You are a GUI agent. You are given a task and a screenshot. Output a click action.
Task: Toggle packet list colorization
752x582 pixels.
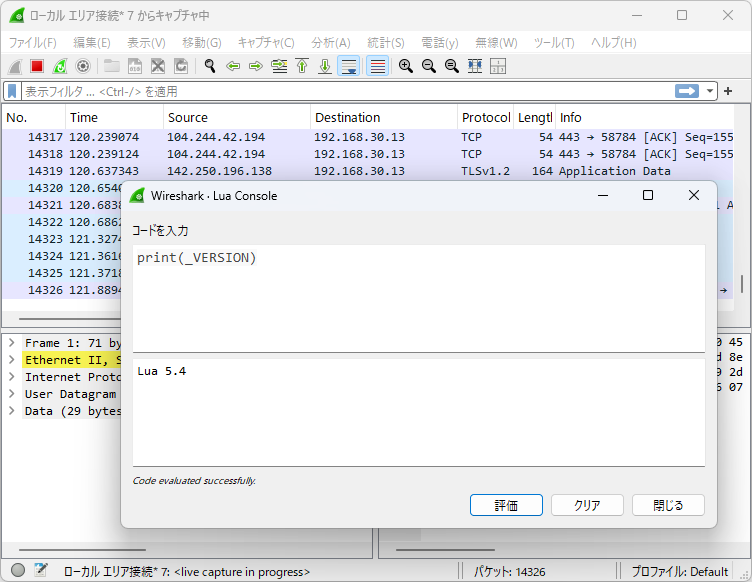point(377,66)
